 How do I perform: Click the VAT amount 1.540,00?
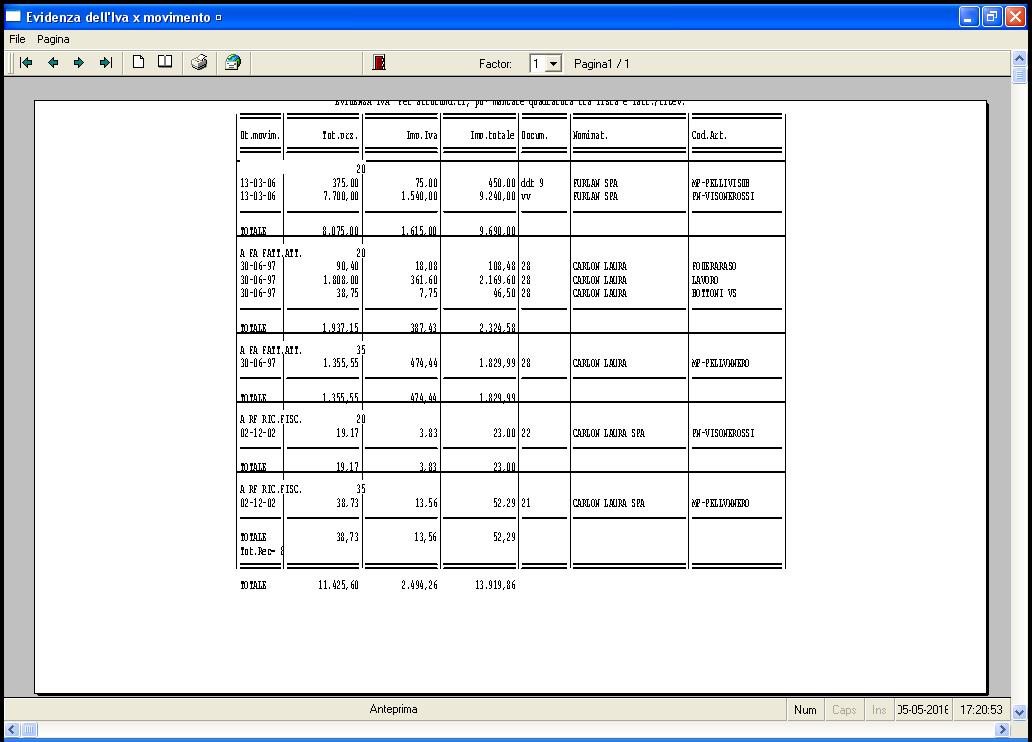click(x=419, y=196)
